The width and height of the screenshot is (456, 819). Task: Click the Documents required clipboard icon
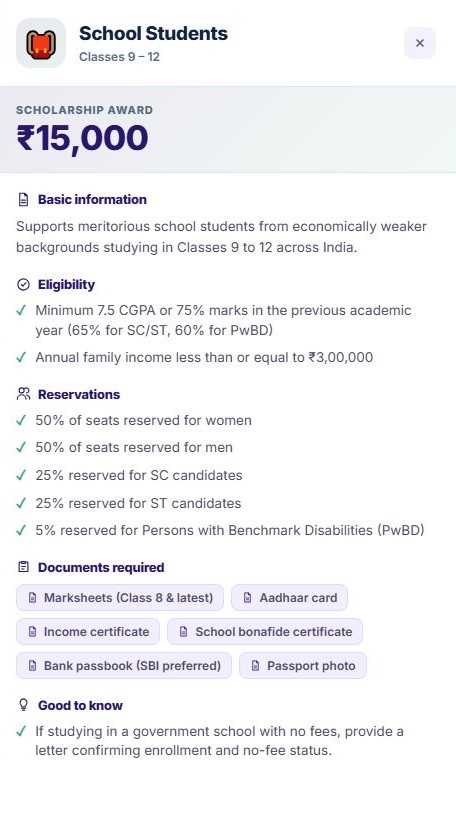click(23, 567)
